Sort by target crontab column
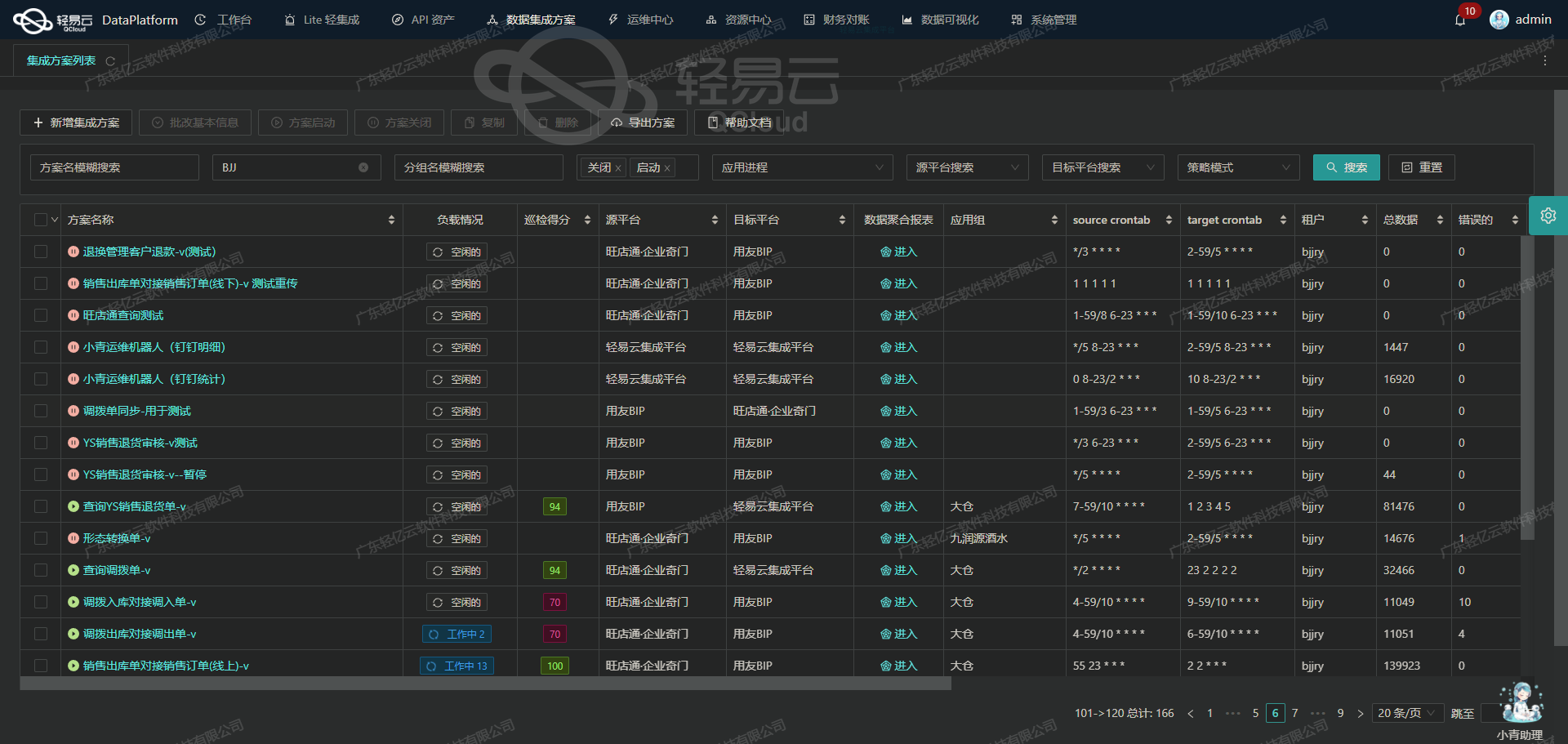The width and height of the screenshot is (1568, 744). 1283,221
